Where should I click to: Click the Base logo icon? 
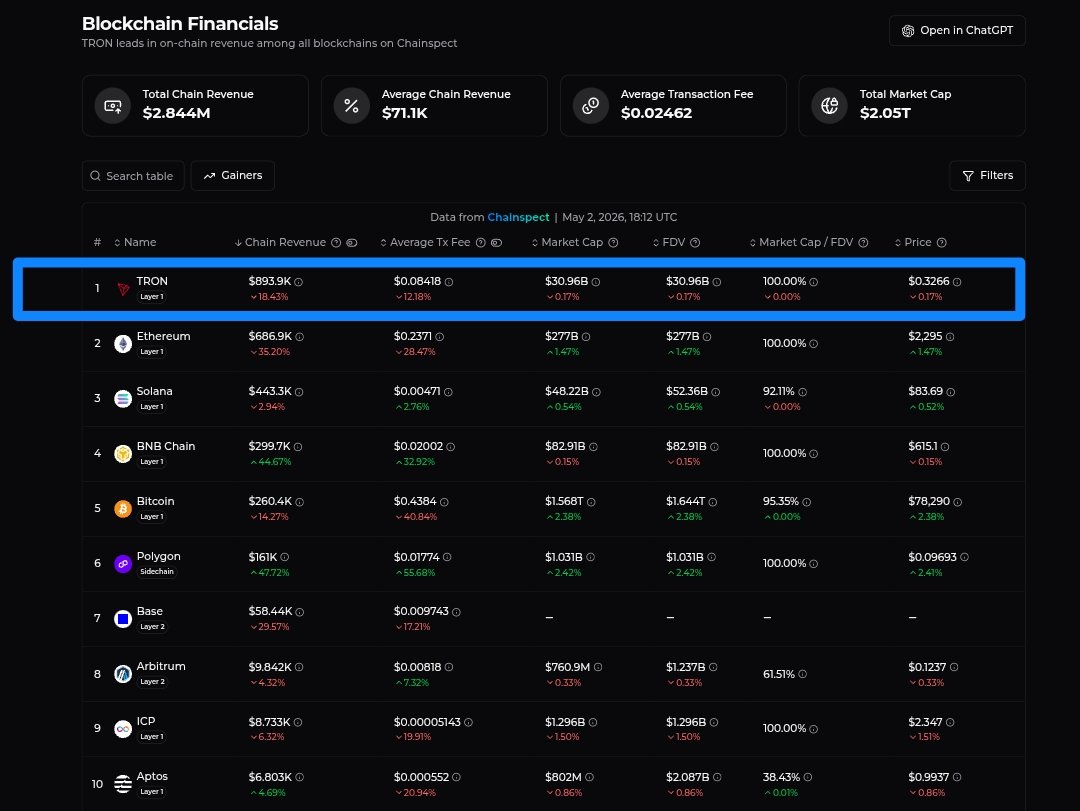point(123,619)
